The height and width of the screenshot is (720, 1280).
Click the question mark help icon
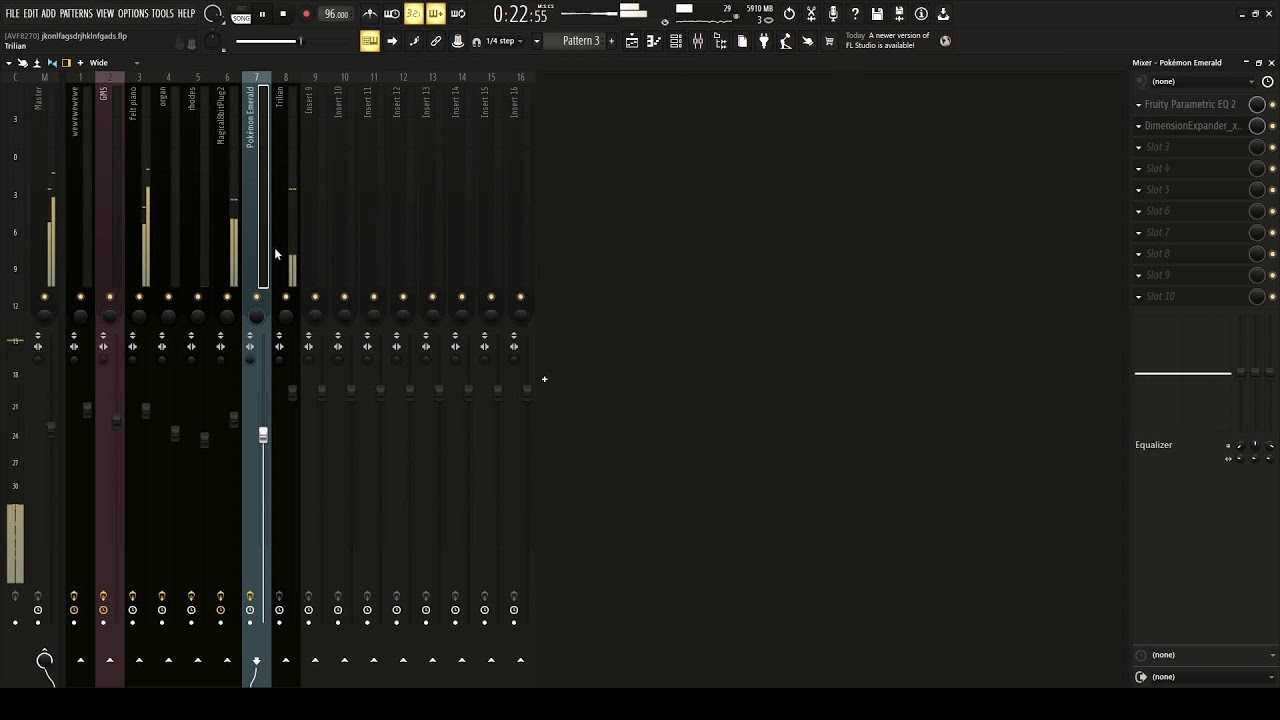(x=855, y=14)
